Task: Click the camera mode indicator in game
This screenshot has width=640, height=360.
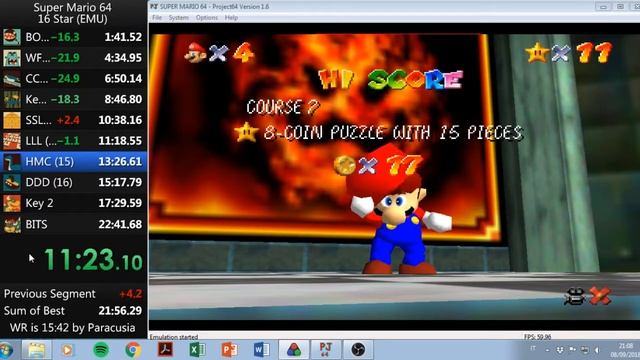Action: [588, 296]
